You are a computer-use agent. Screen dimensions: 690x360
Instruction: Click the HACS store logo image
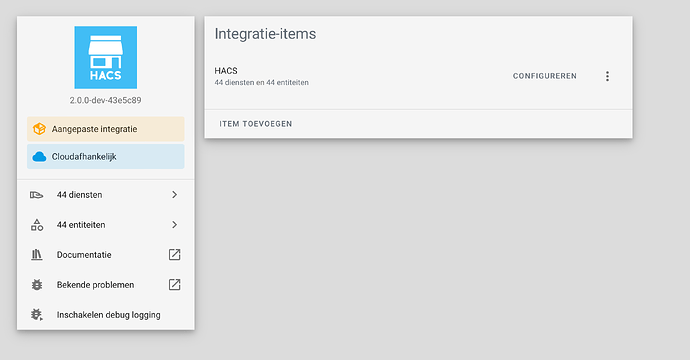click(106, 57)
